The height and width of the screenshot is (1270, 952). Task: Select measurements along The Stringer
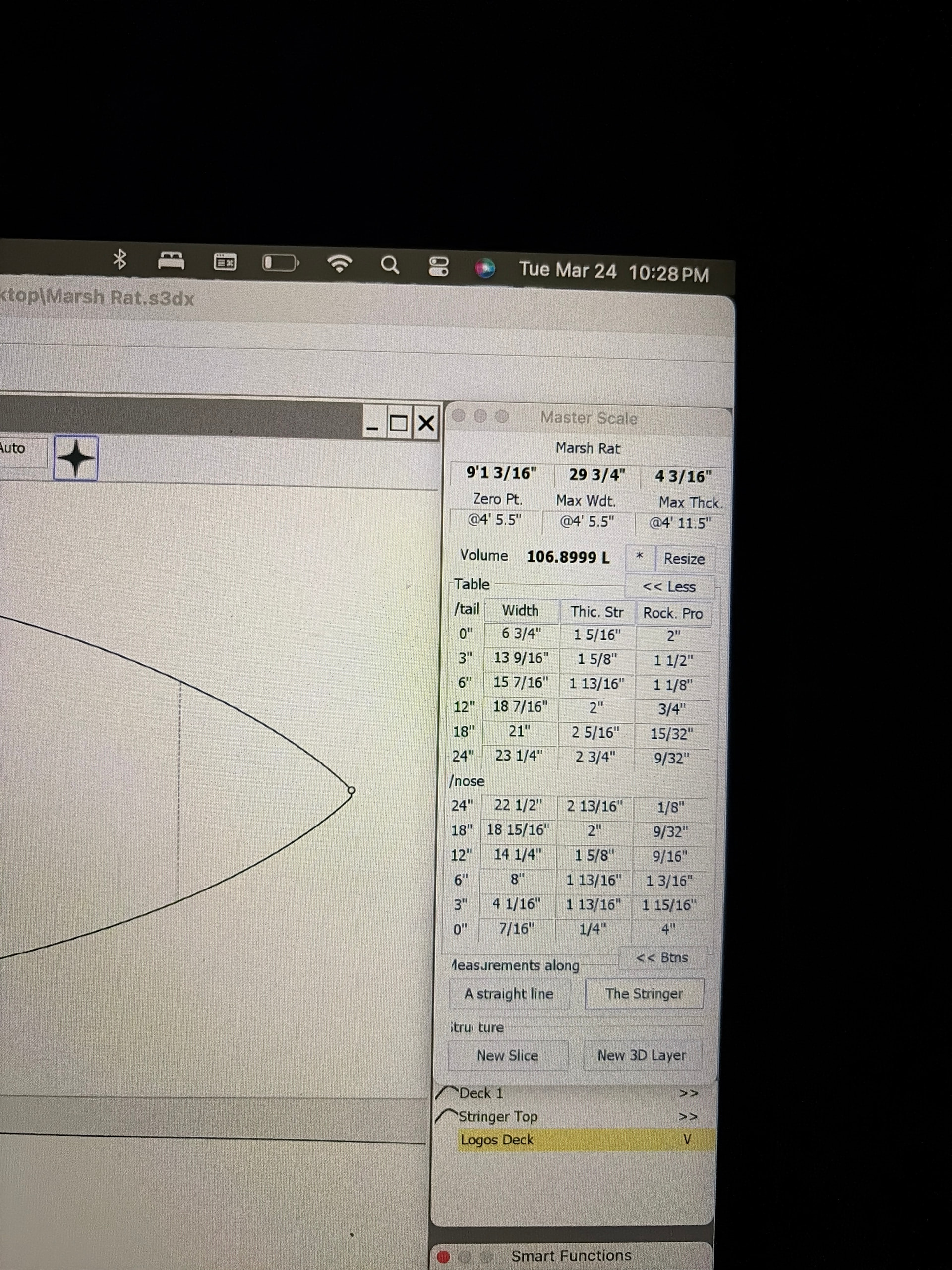(x=644, y=994)
